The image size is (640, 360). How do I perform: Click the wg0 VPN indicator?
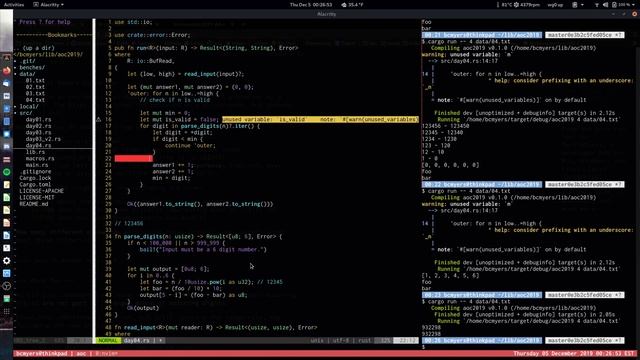[x=555, y=5]
